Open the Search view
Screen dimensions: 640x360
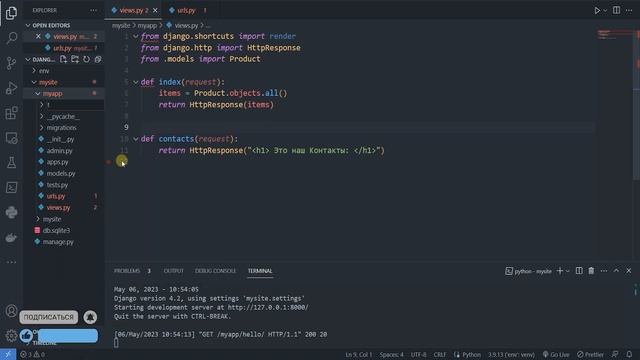pos(11,38)
